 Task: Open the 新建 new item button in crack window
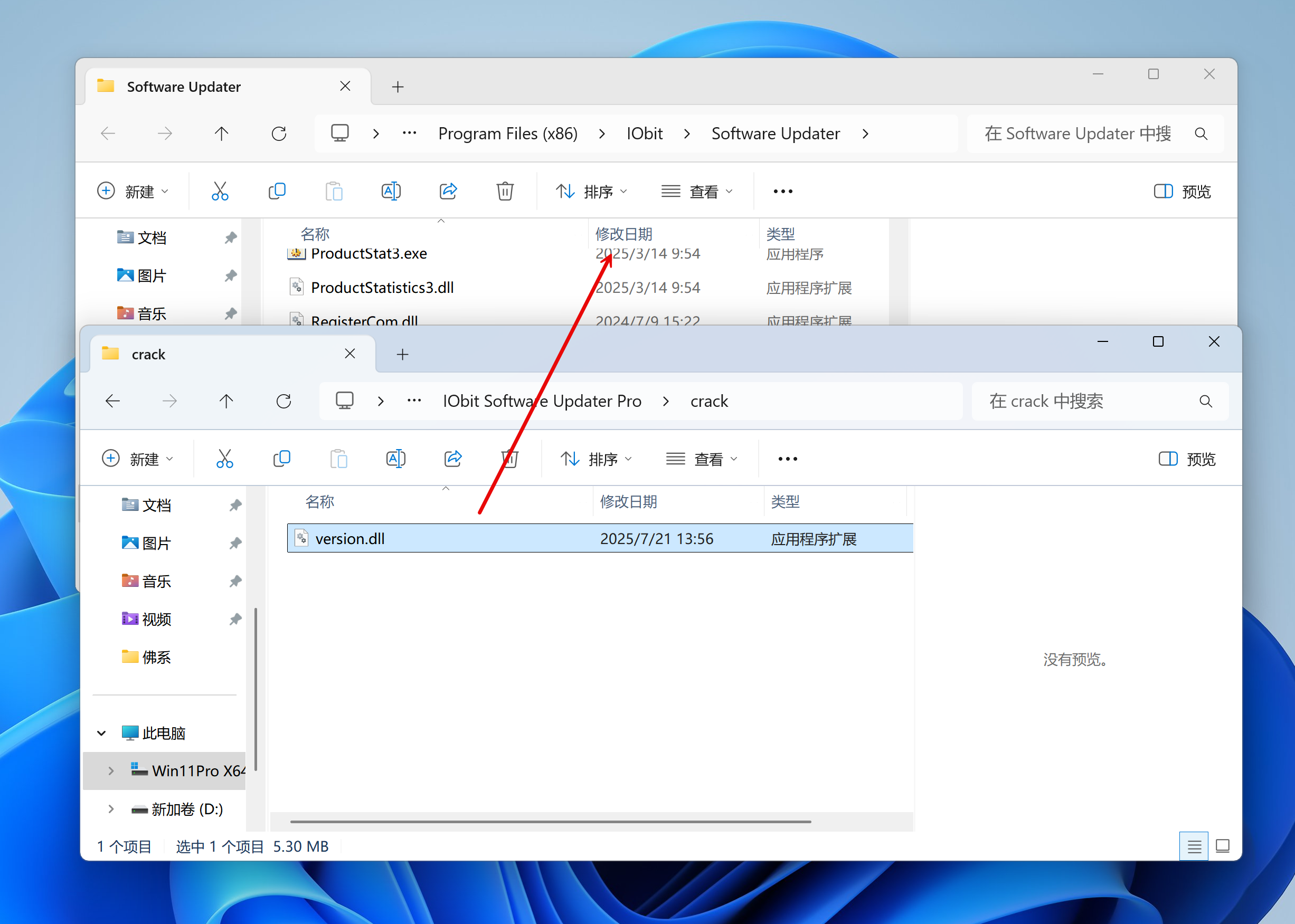click(137, 459)
